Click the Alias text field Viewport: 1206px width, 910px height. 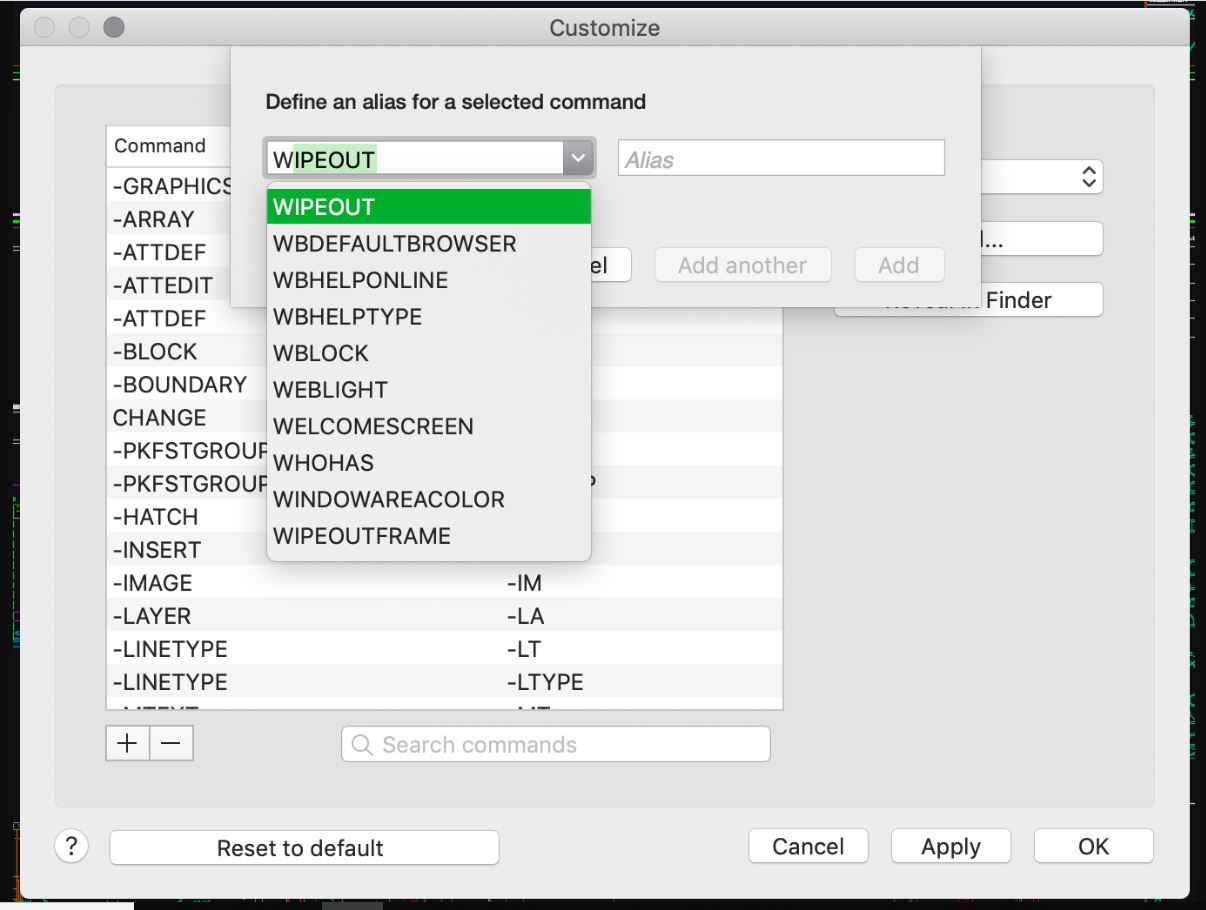point(781,159)
